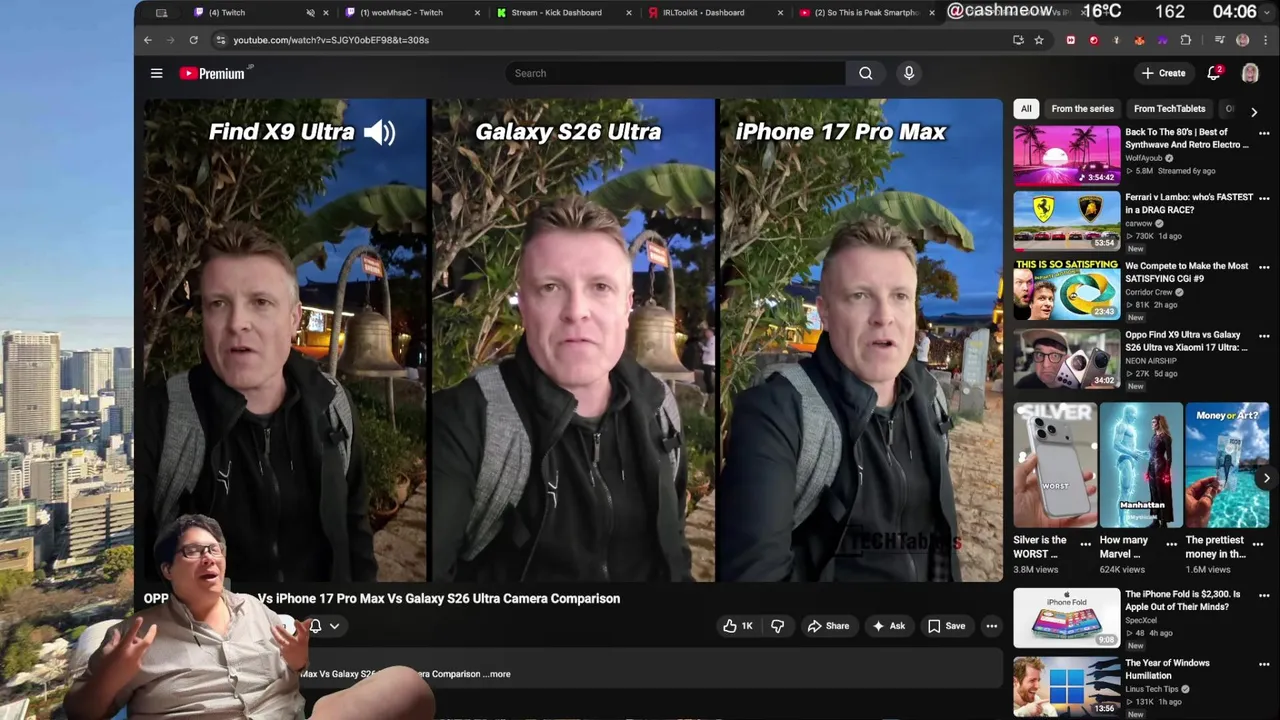
Task: Click WolfAyoub channel name
Action: (x=1143, y=158)
